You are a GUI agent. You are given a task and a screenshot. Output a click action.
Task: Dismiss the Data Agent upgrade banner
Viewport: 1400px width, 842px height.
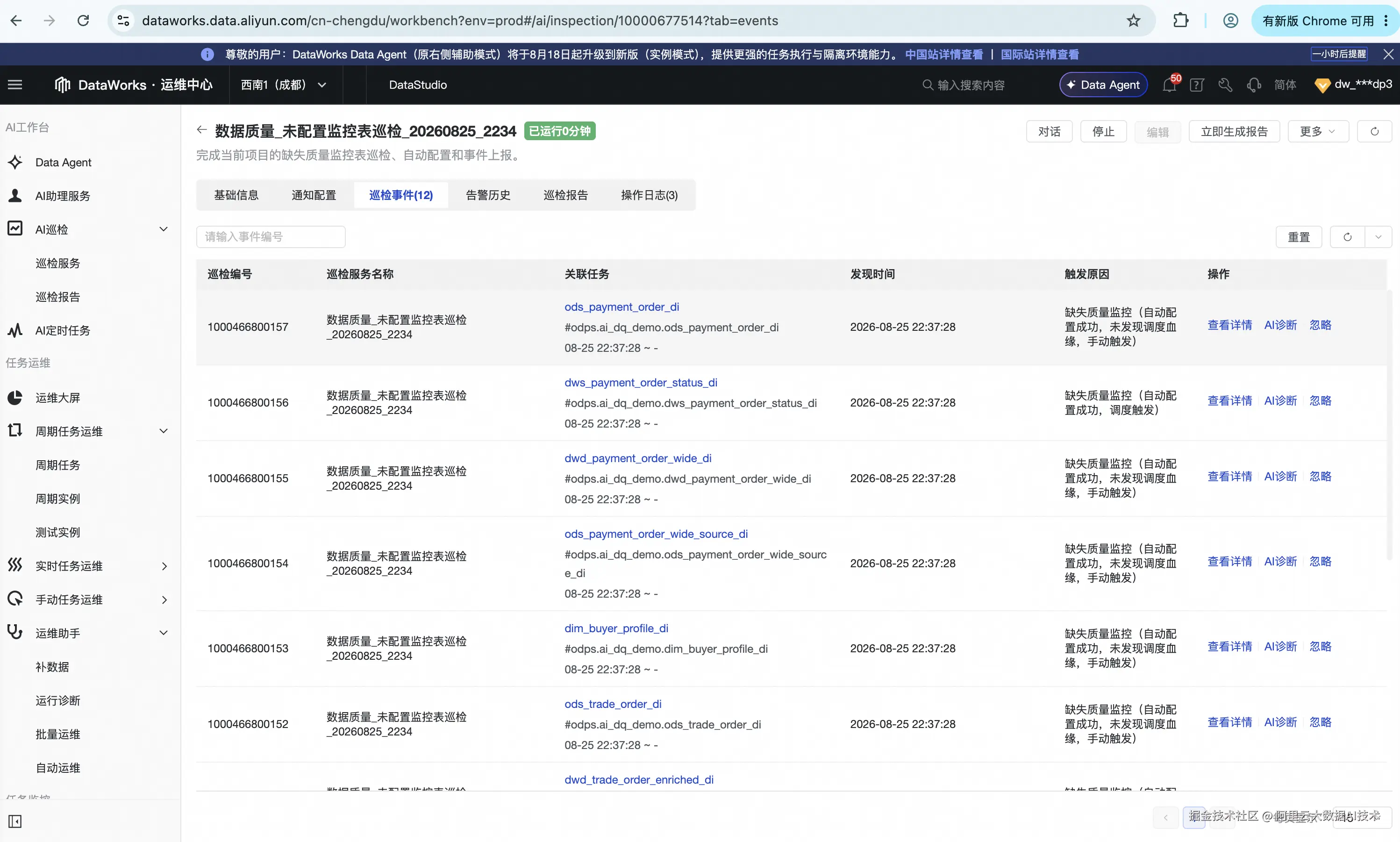click(1388, 55)
